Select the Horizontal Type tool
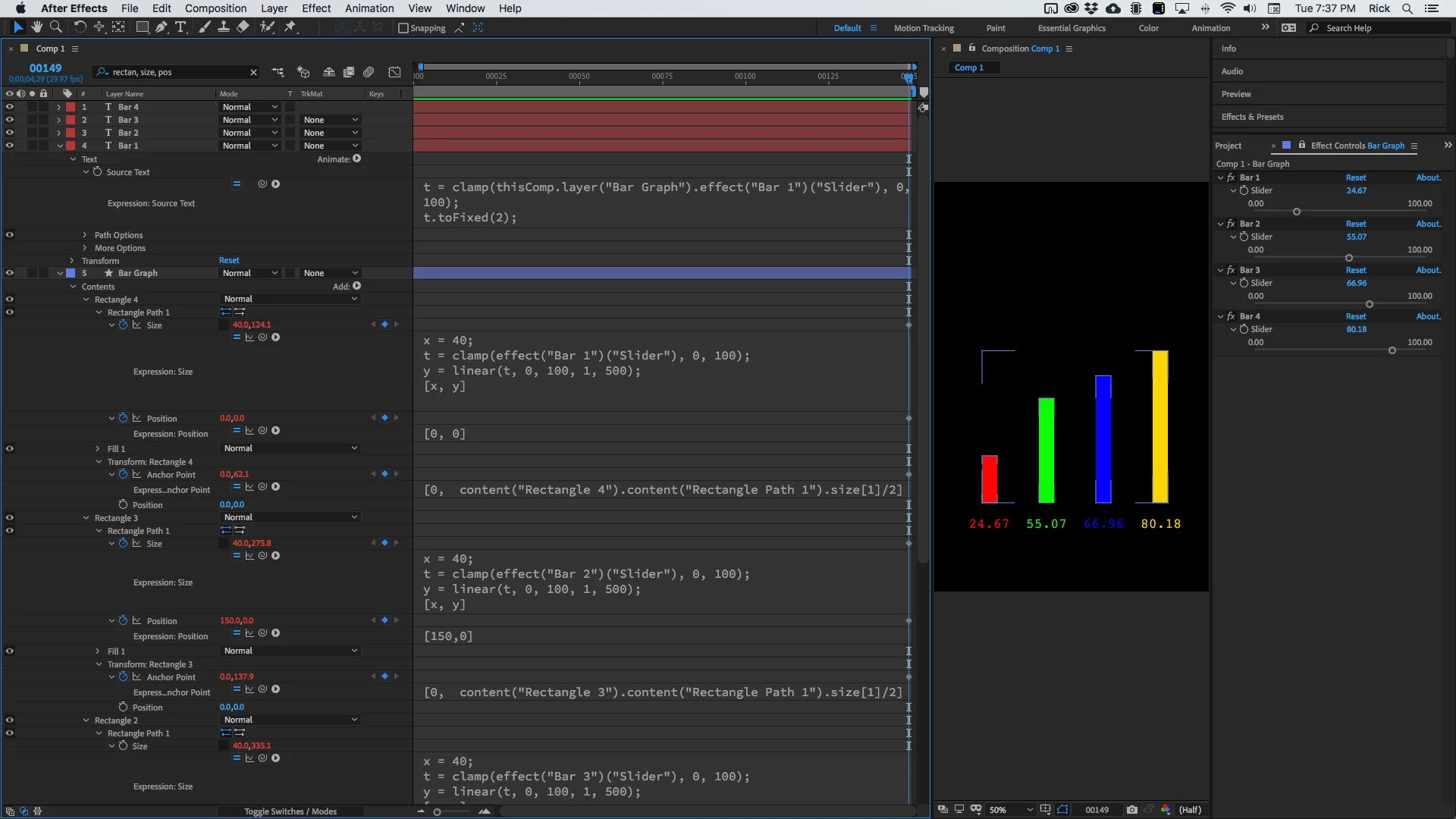The width and height of the screenshot is (1456, 819). pos(180,27)
